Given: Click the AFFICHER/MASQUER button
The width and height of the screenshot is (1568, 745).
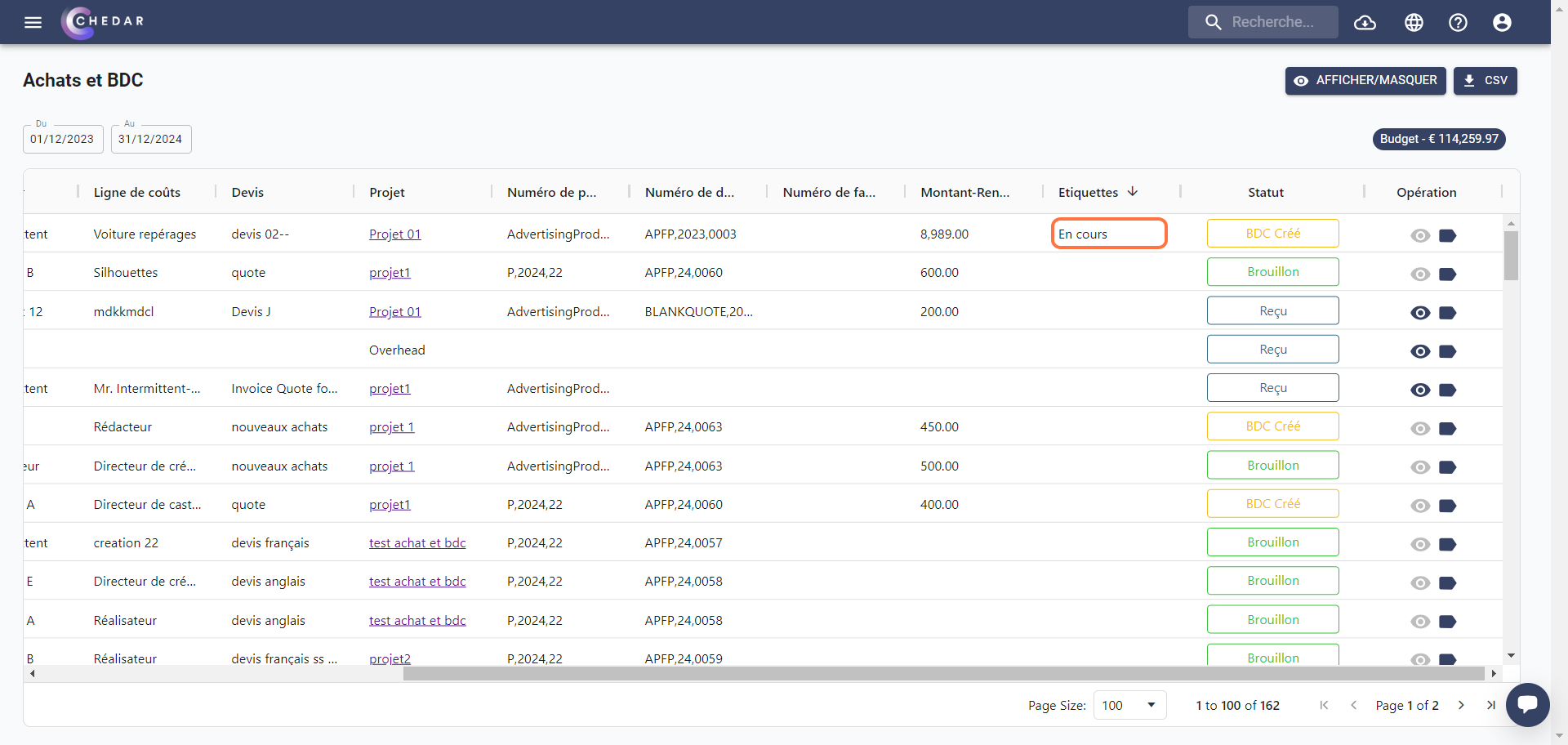Looking at the screenshot, I should [x=1365, y=80].
